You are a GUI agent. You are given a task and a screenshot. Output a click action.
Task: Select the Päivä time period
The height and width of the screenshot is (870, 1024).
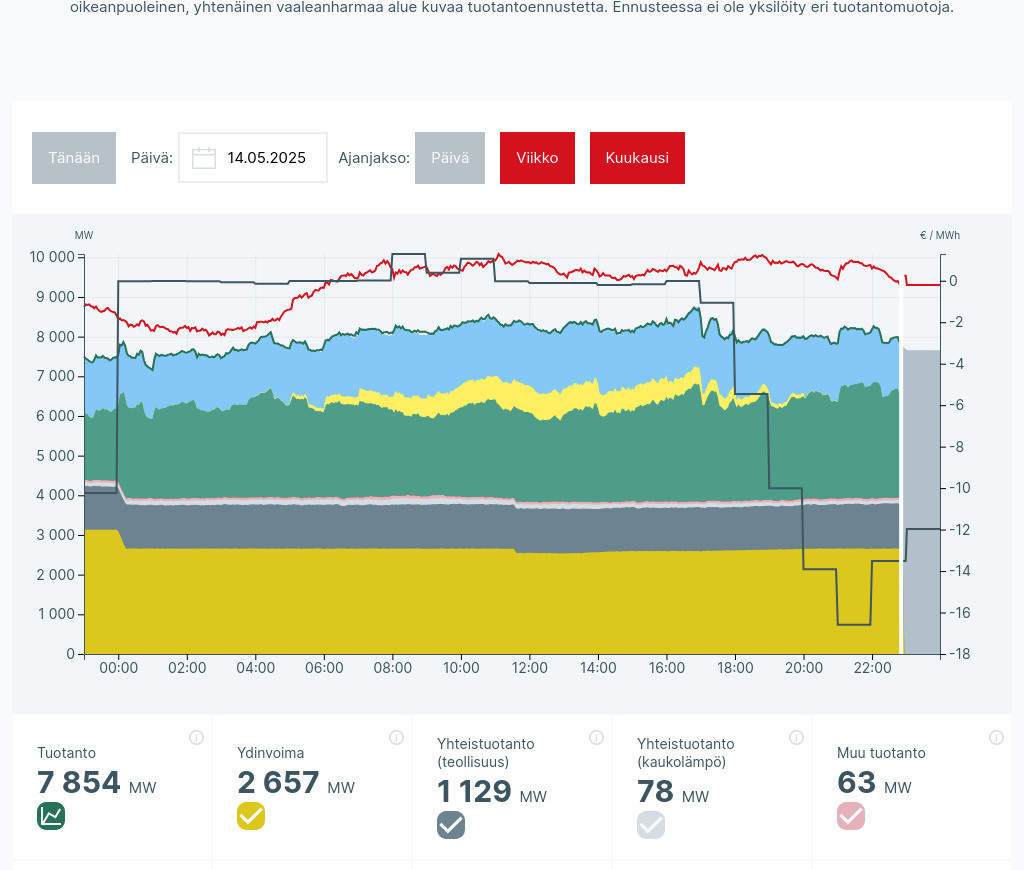pos(450,158)
